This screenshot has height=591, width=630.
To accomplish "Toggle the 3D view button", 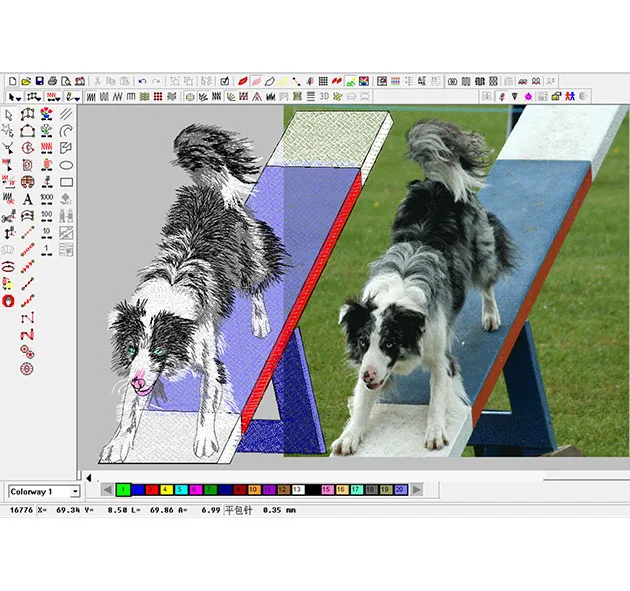I will tap(323, 97).
